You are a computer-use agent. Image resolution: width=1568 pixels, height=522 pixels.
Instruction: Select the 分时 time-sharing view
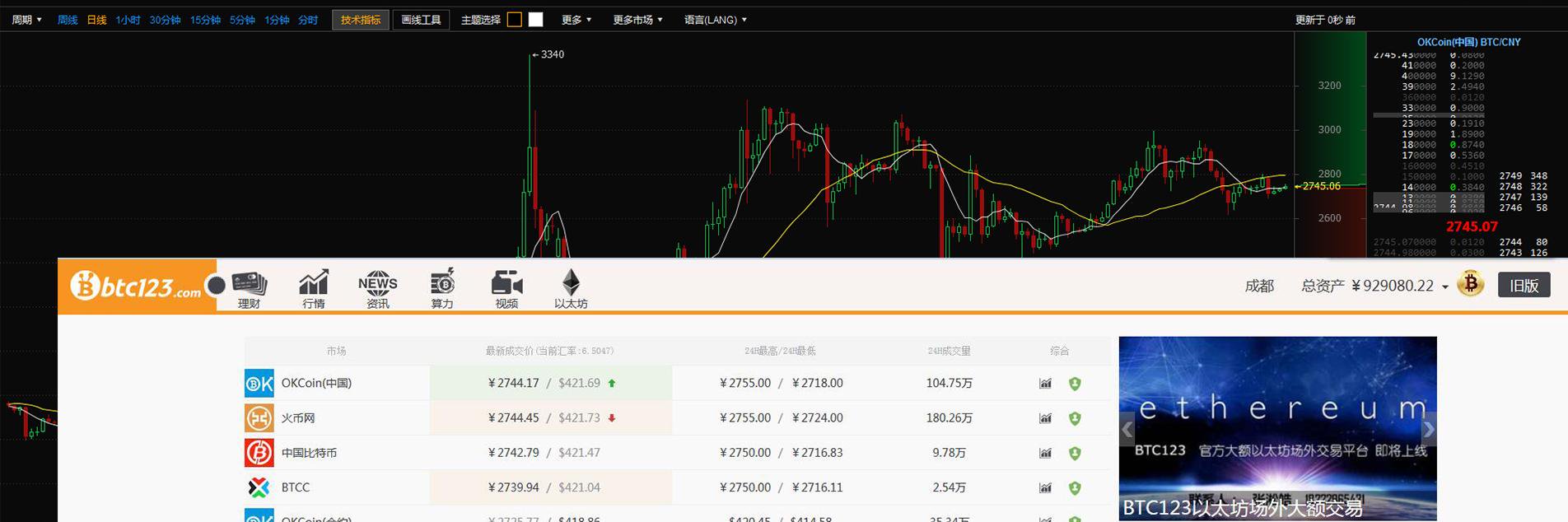tap(308, 20)
